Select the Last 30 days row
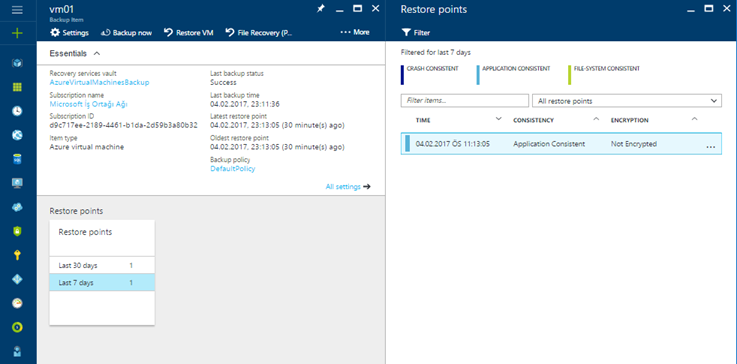Screen dimensions: 737x364 [102, 265]
